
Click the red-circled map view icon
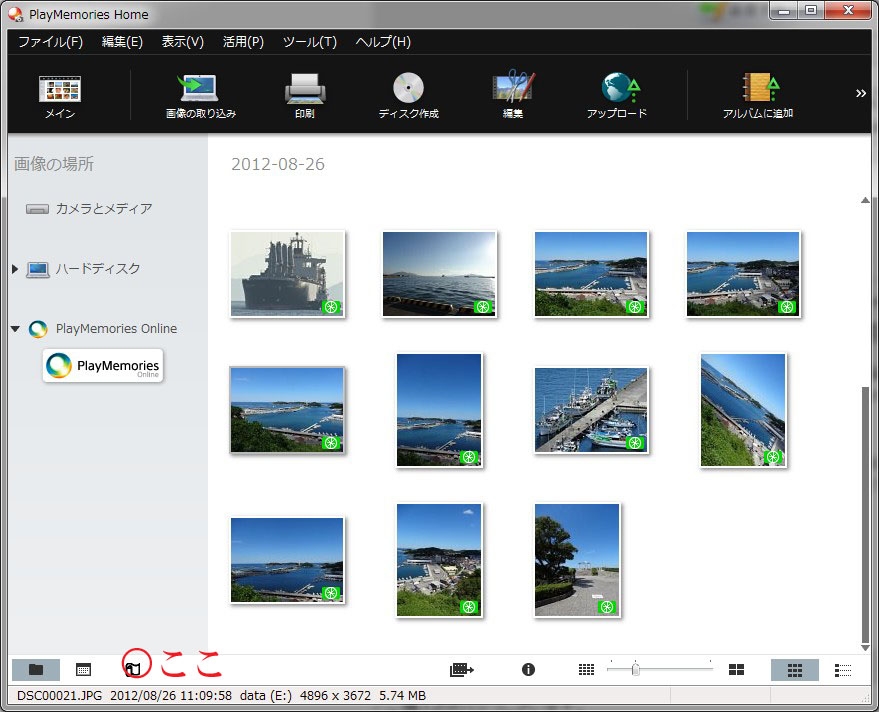[x=133, y=669]
